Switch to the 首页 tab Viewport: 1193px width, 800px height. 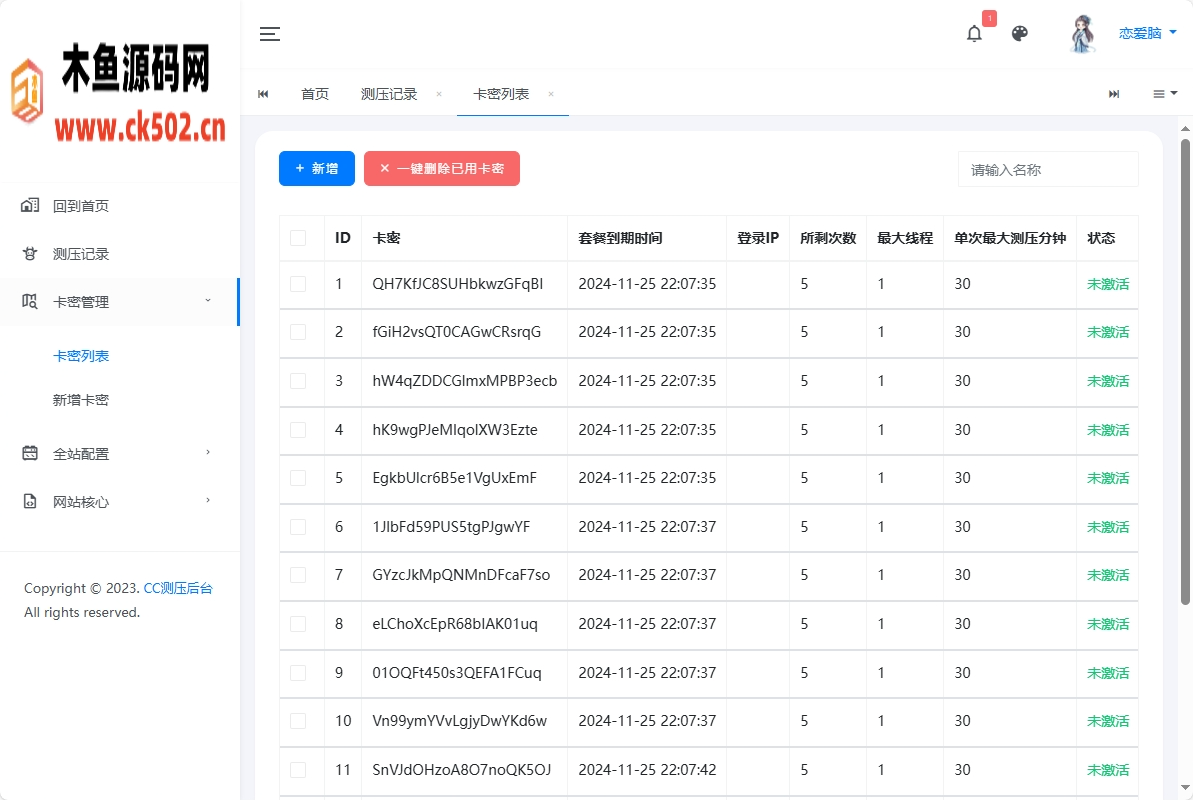(315, 94)
